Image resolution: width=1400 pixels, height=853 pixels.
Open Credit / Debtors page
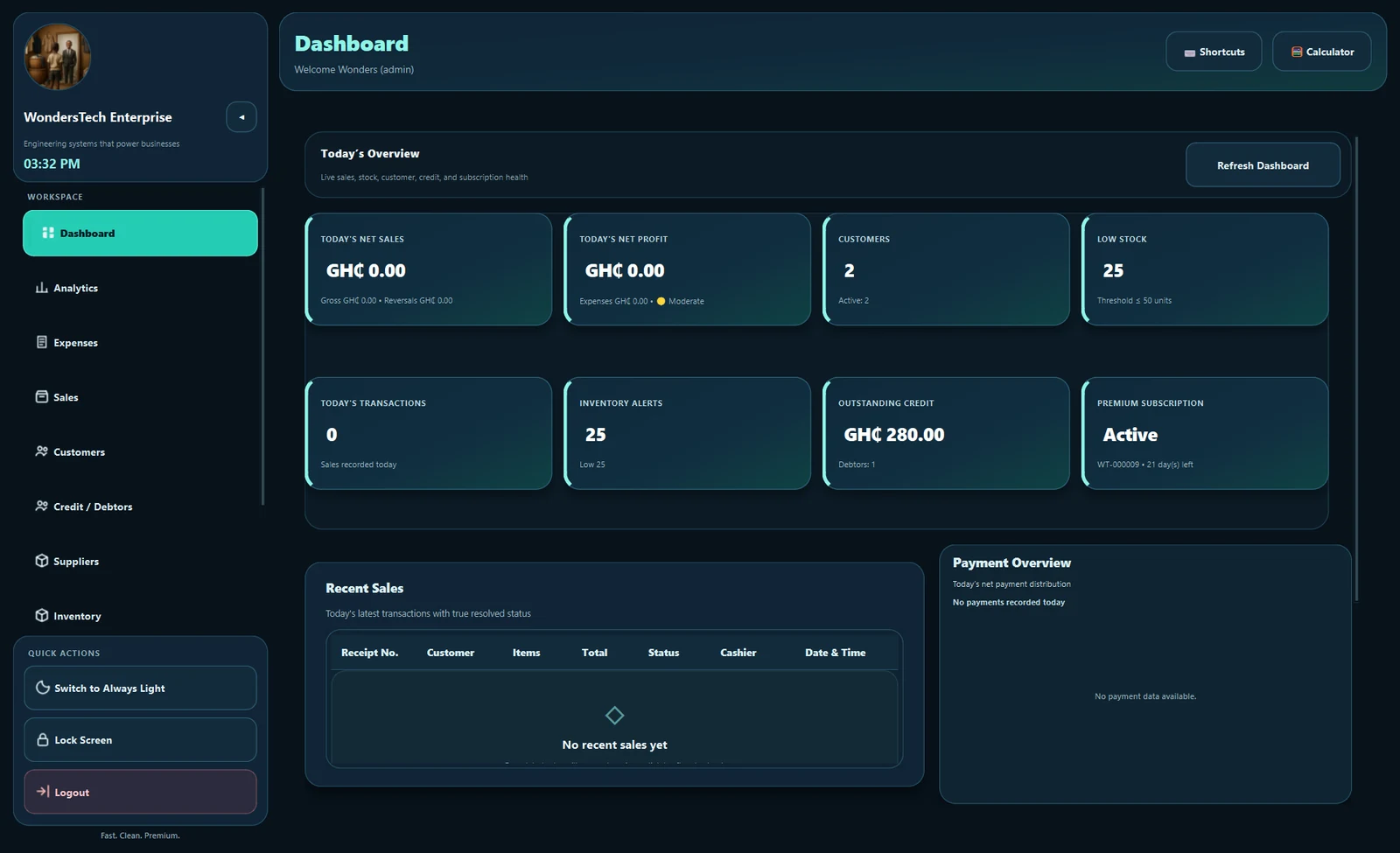140,507
